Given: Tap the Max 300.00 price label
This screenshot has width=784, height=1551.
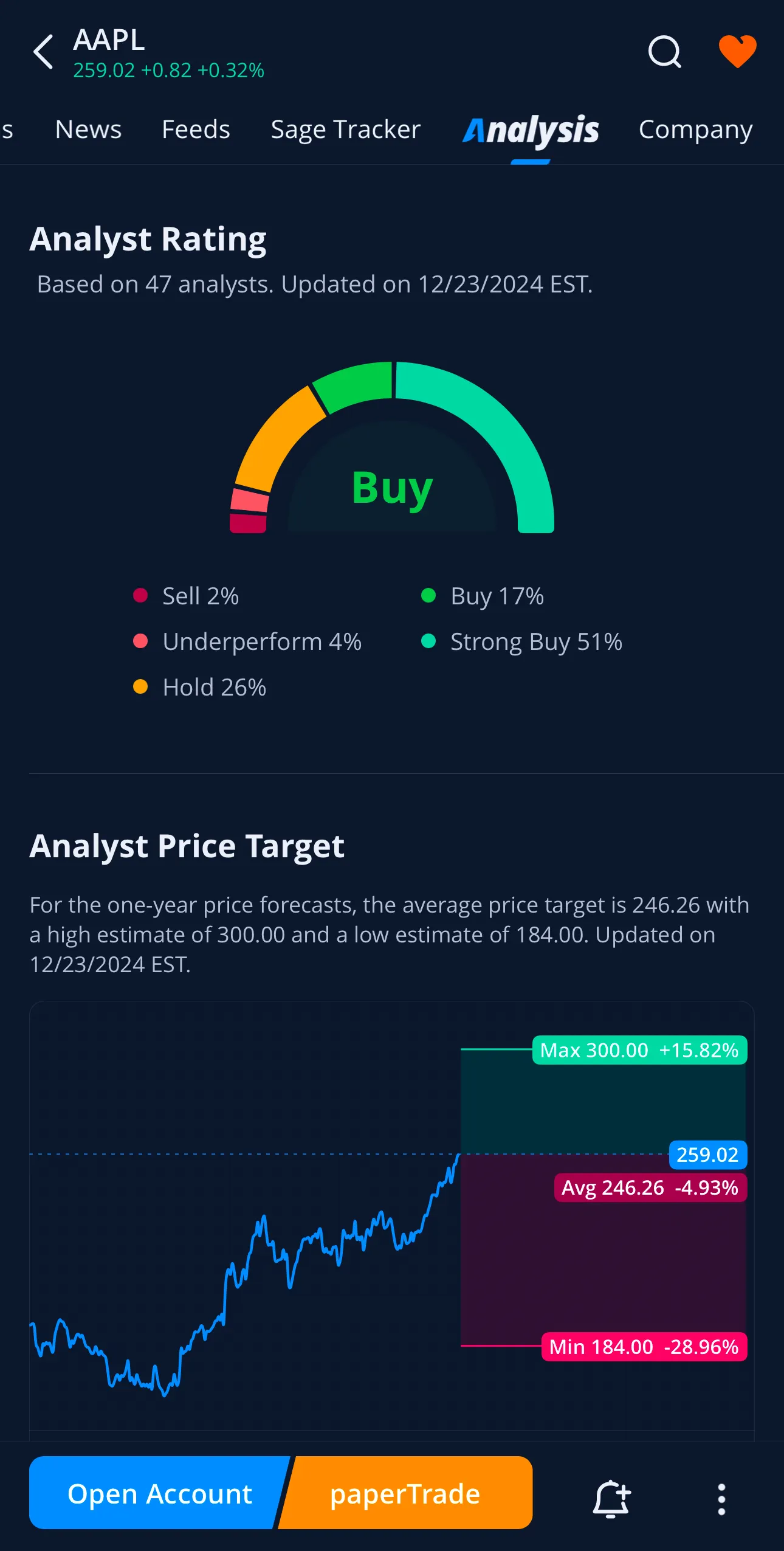Looking at the screenshot, I should click(639, 1051).
